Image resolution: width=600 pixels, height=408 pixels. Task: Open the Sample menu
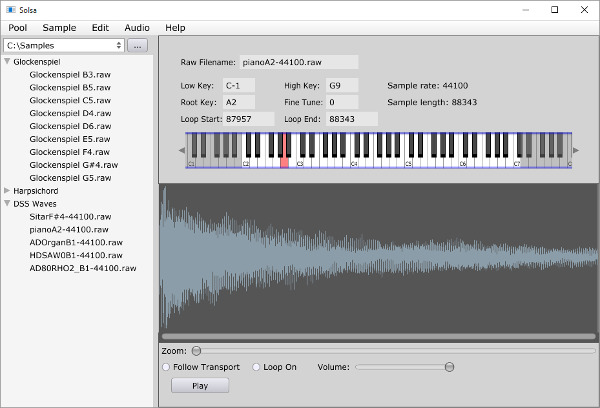point(59,28)
